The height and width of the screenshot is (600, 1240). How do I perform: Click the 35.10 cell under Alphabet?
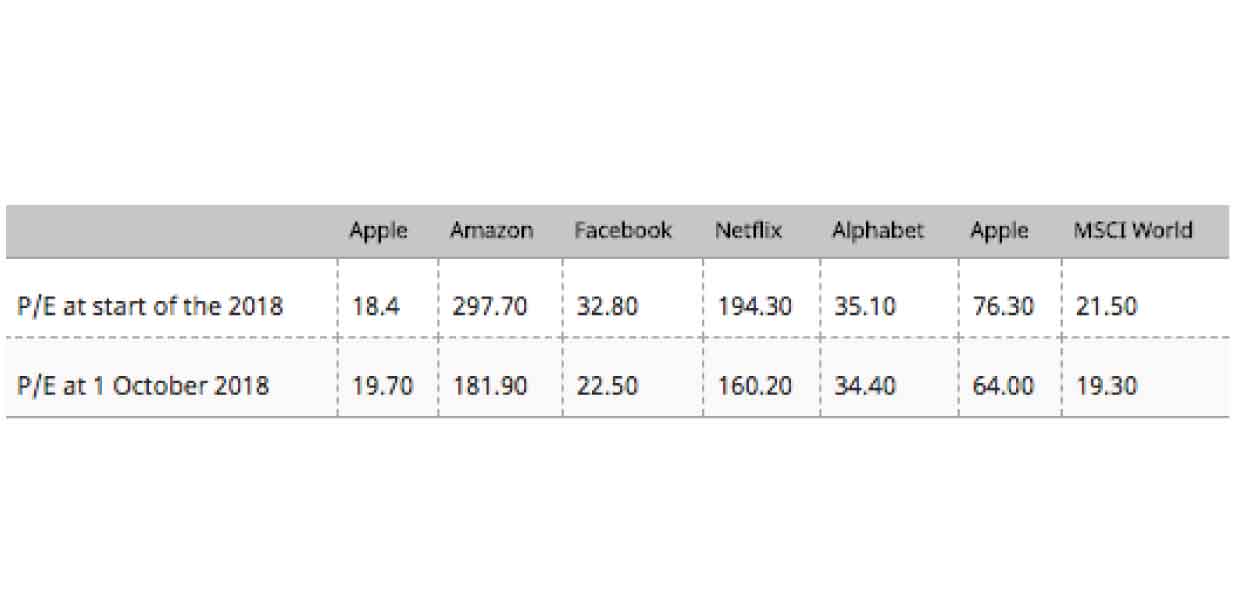pos(865,306)
